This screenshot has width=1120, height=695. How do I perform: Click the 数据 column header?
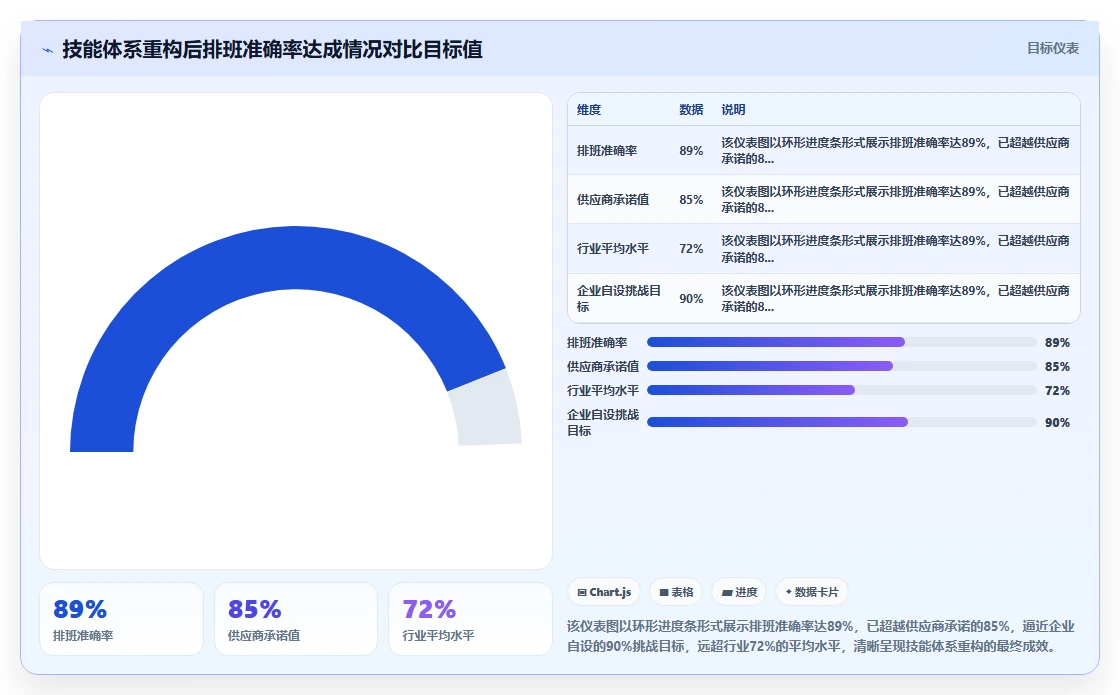(x=691, y=110)
